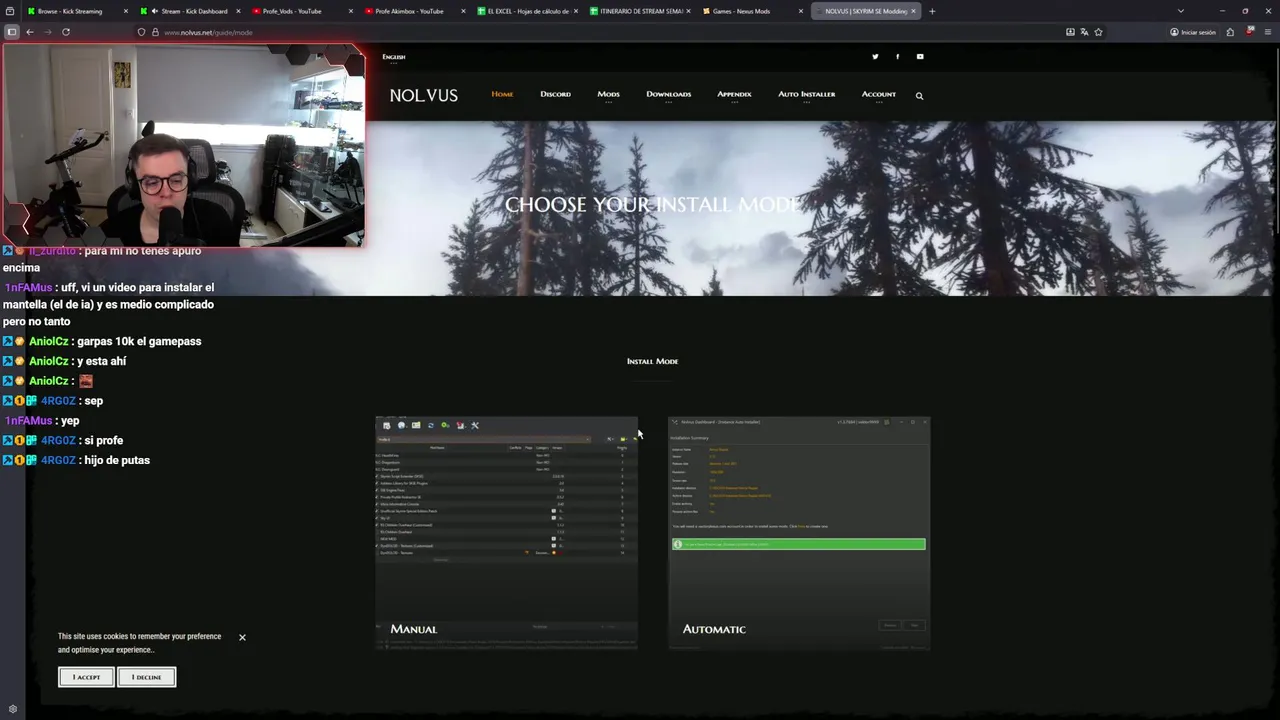Click 1nFAMus chat message 'yep'
Viewport: 1280px width, 720px height.
coord(70,421)
